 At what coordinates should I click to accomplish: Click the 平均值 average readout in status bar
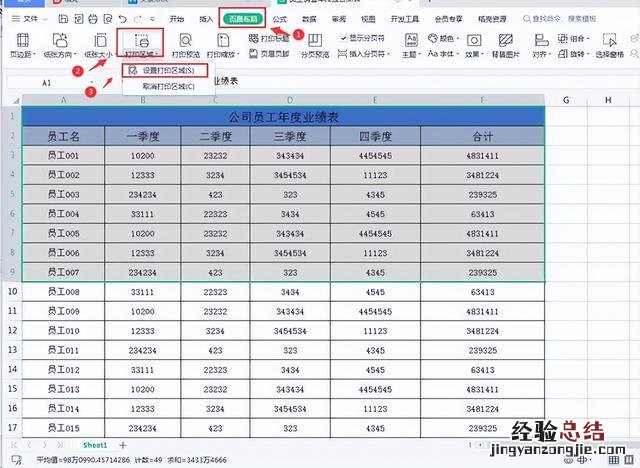pyautogui.click(x=83, y=460)
